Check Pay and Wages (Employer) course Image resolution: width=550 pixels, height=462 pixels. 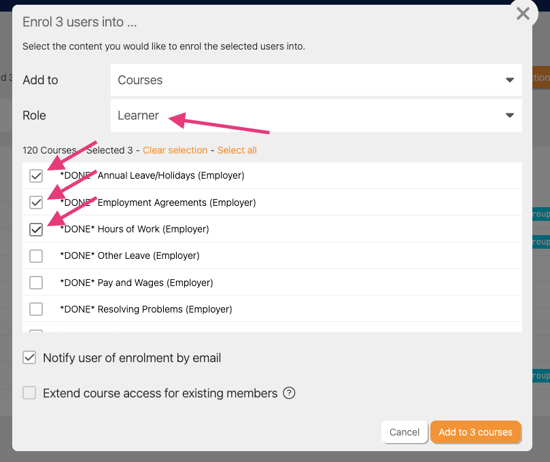(36, 283)
